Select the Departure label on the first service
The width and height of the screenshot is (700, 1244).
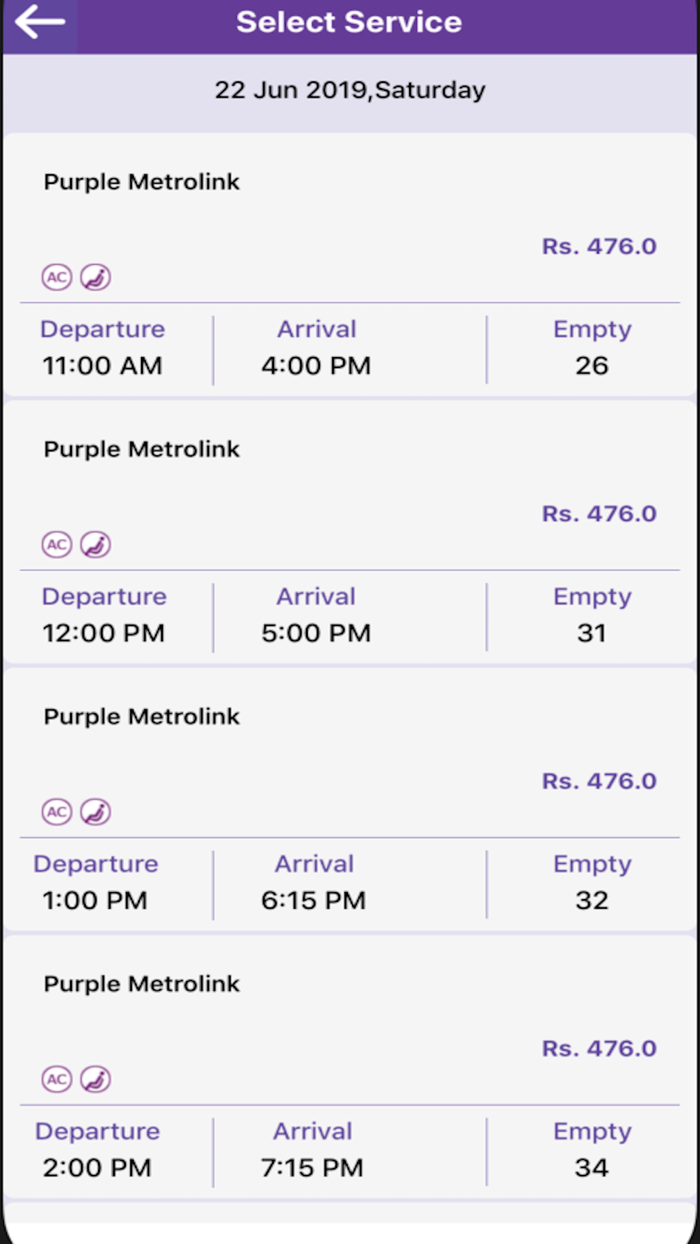102,329
